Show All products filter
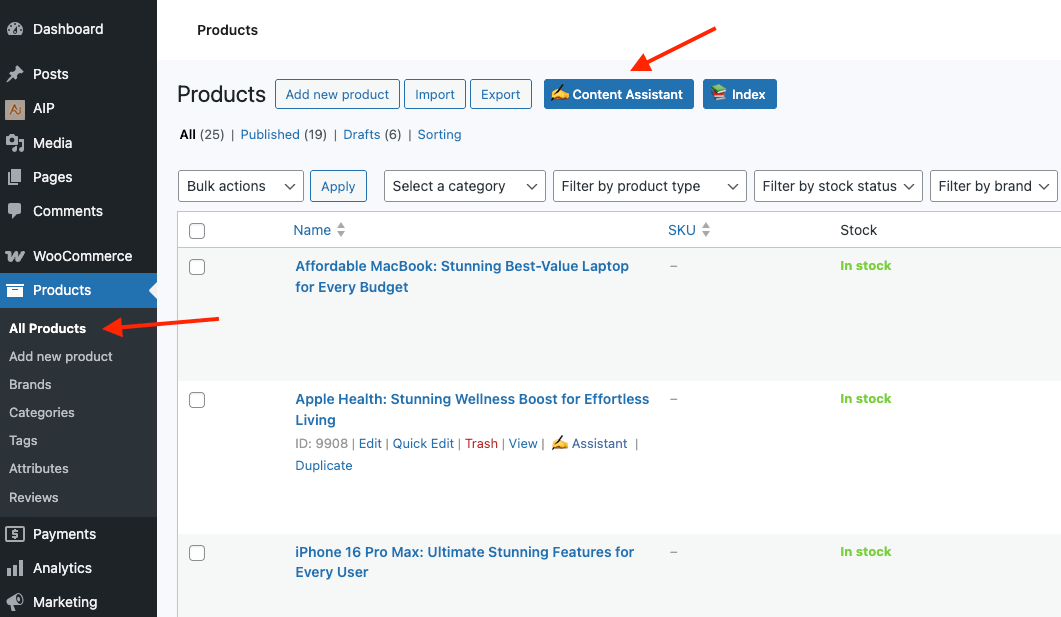The image size is (1061, 617). click(187, 135)
